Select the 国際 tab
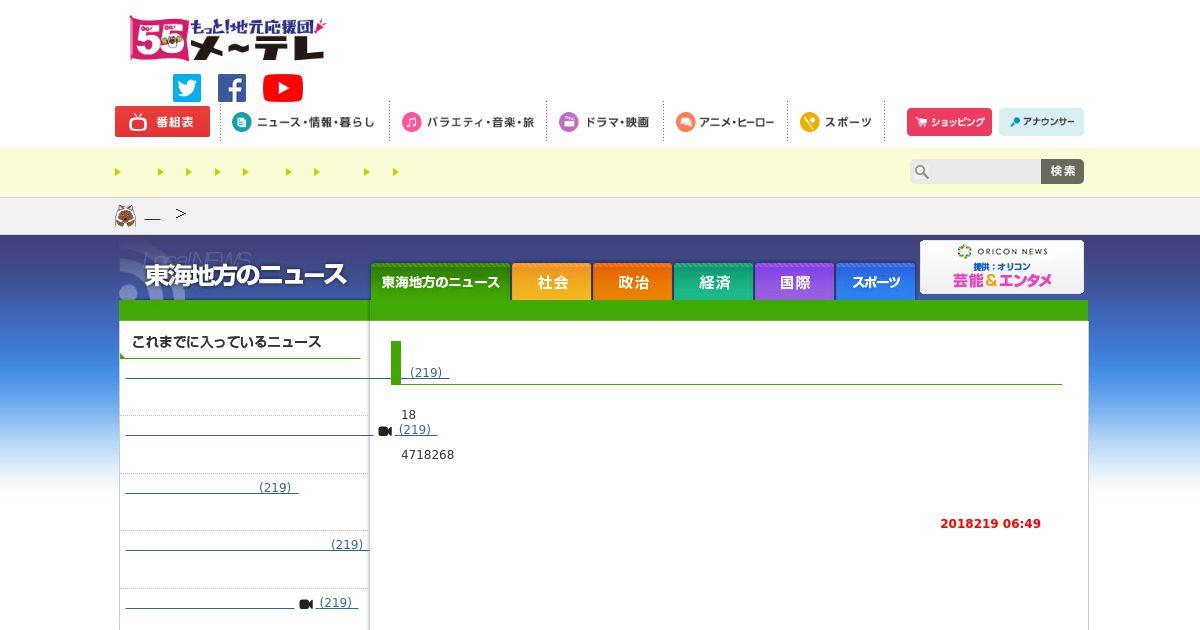 795,282
